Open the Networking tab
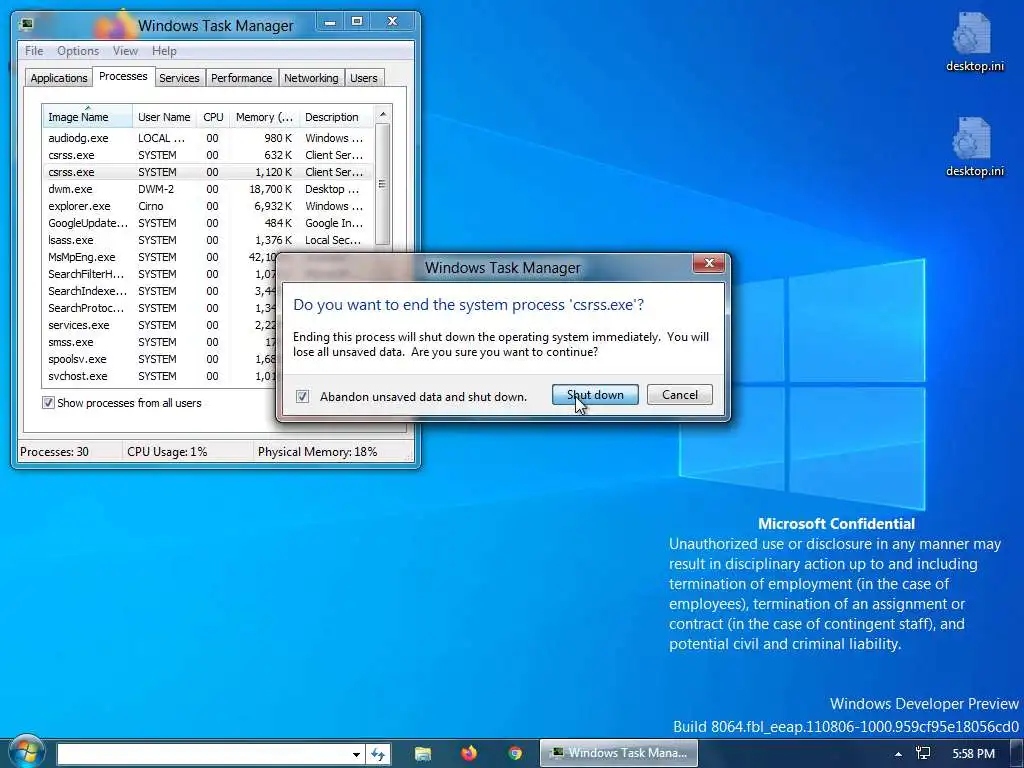Image resolution: width=1024 pixels, height=768 pixels. 311,78
